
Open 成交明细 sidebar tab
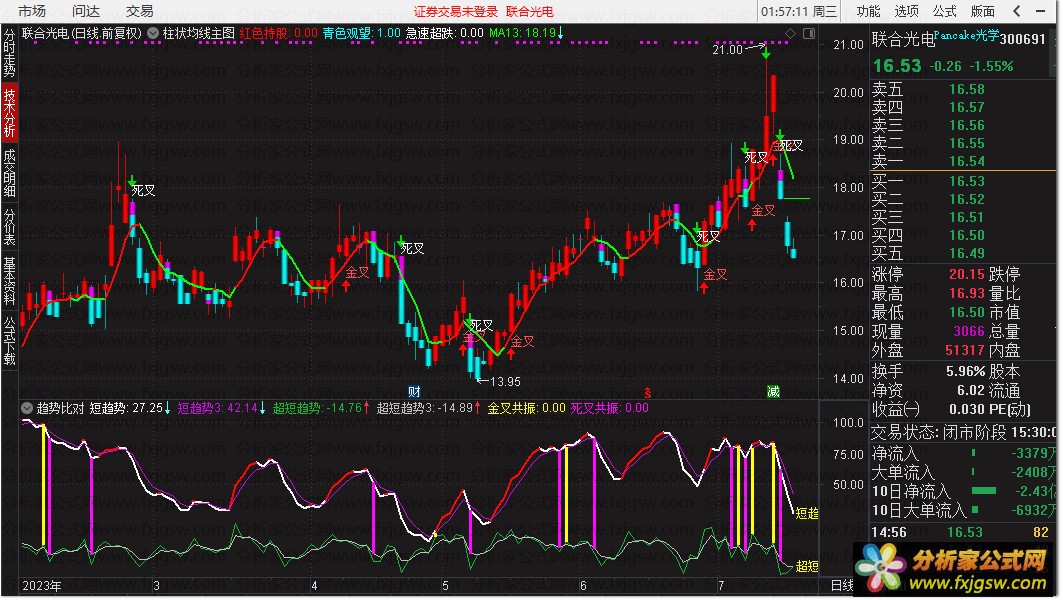point(9,173)
